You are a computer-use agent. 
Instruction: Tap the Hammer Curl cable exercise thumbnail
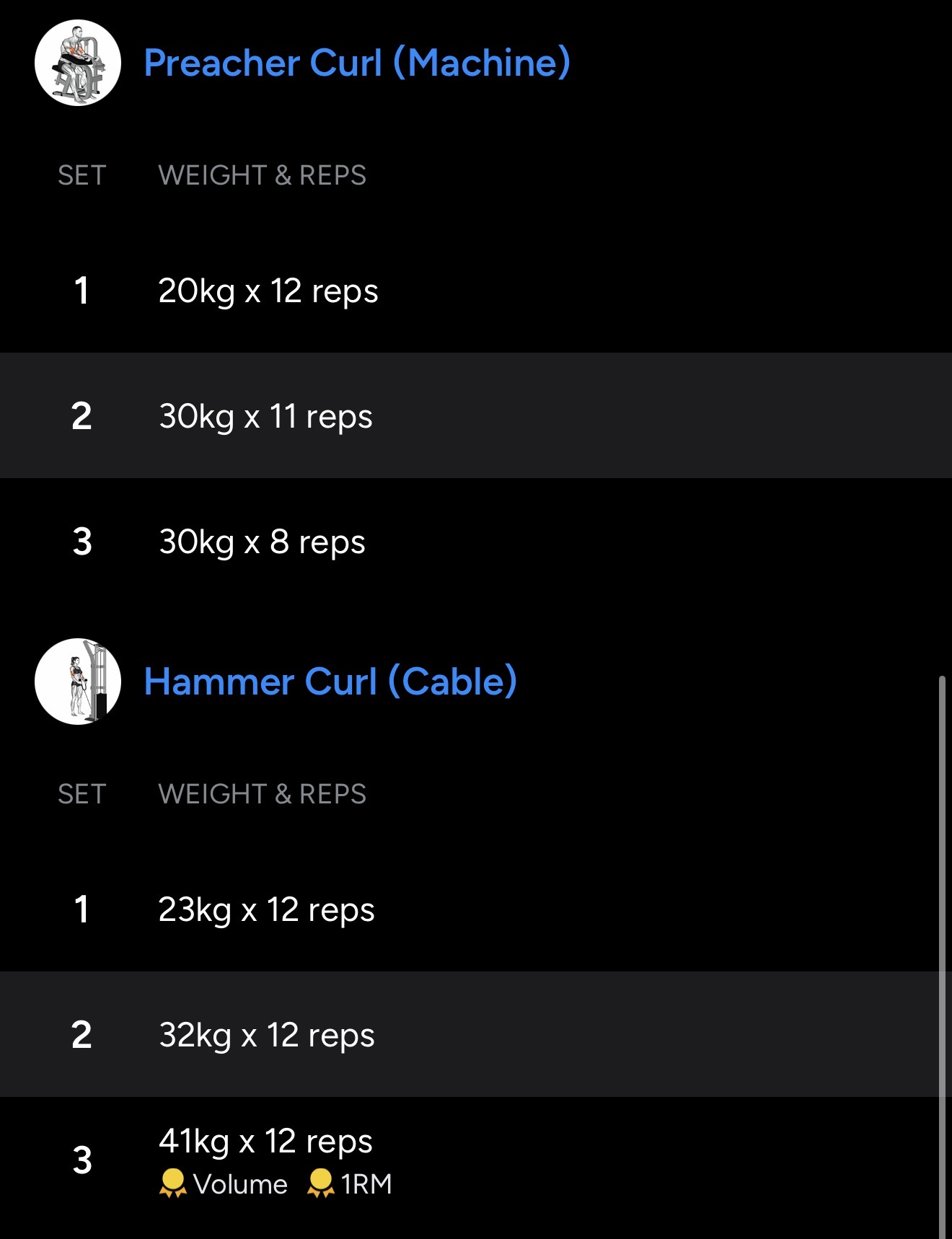(x=78, y=682)
